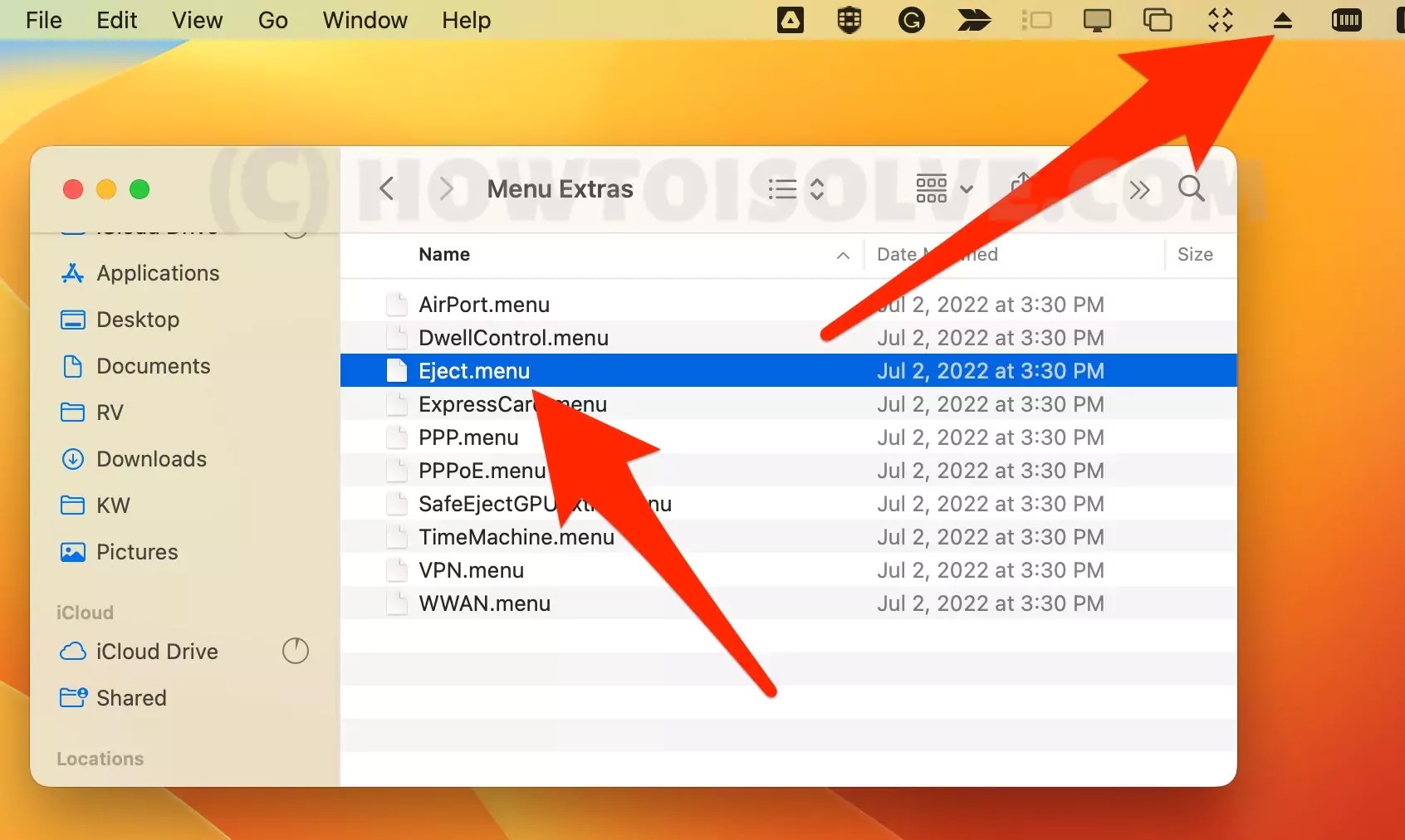
Task: Click the expand-arrows icon in the menu bar
Action: point(1221,20)
